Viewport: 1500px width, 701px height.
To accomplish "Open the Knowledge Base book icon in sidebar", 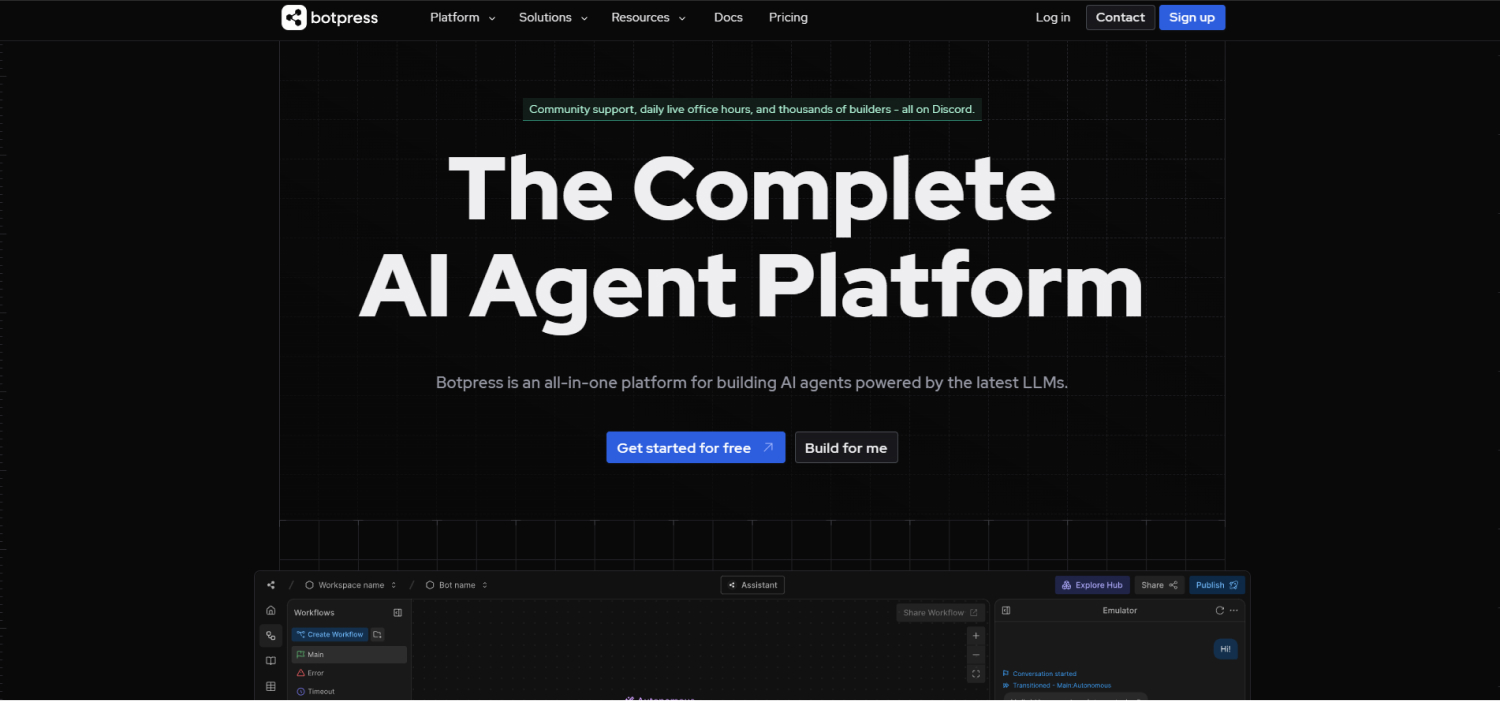I will point(271,661).
